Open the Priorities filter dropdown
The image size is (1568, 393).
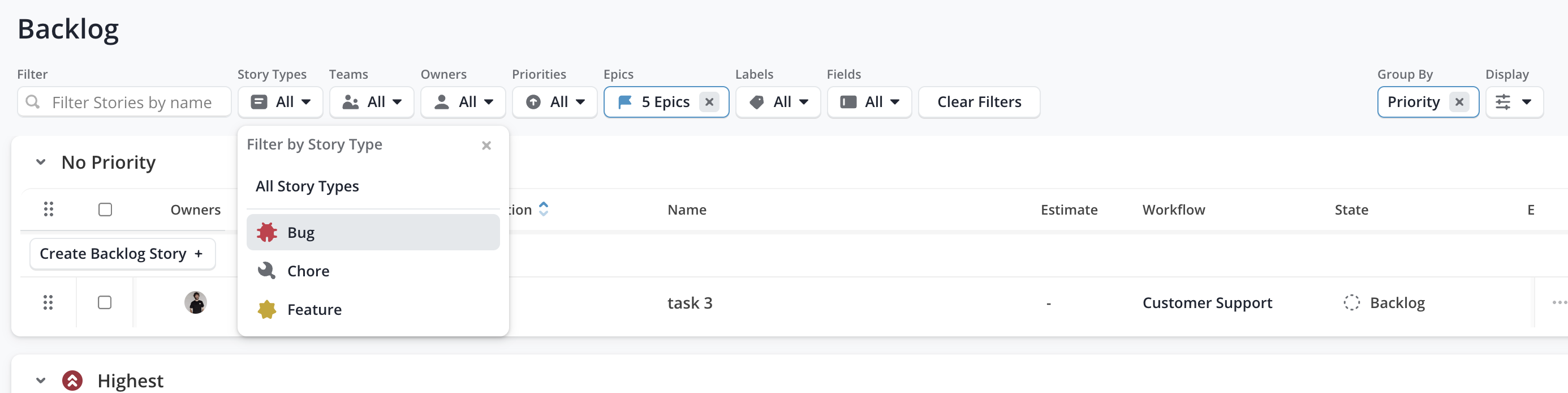pos(554,102)
